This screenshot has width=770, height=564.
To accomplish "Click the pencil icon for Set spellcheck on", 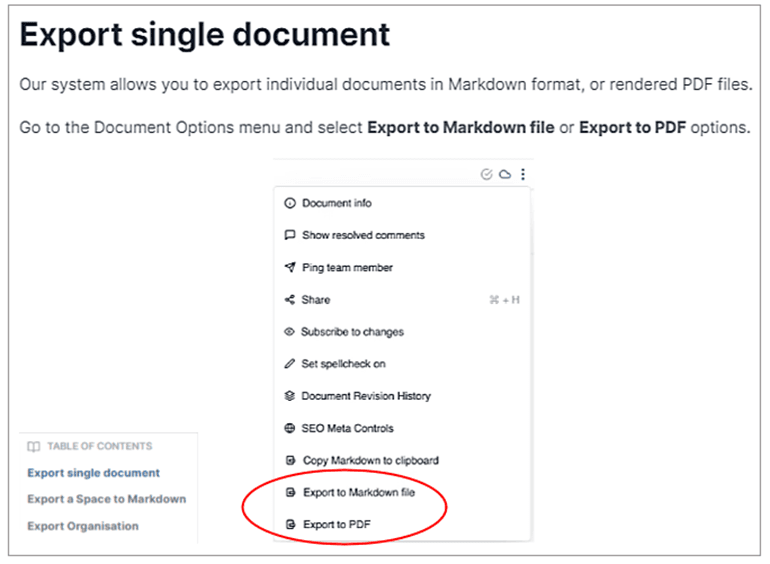I will pyautogui.click(x=290, y=364).
